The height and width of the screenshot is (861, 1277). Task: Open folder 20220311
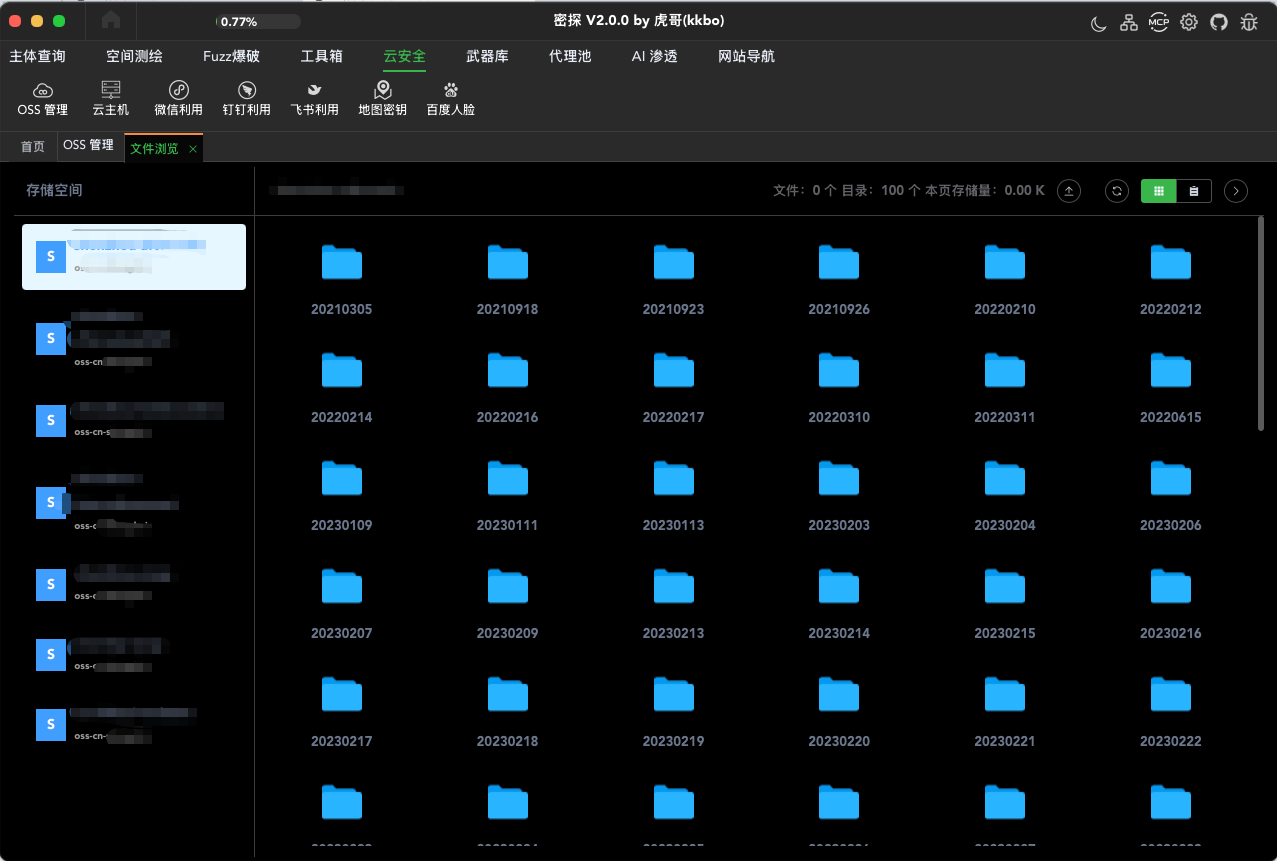pos(1005,387)
